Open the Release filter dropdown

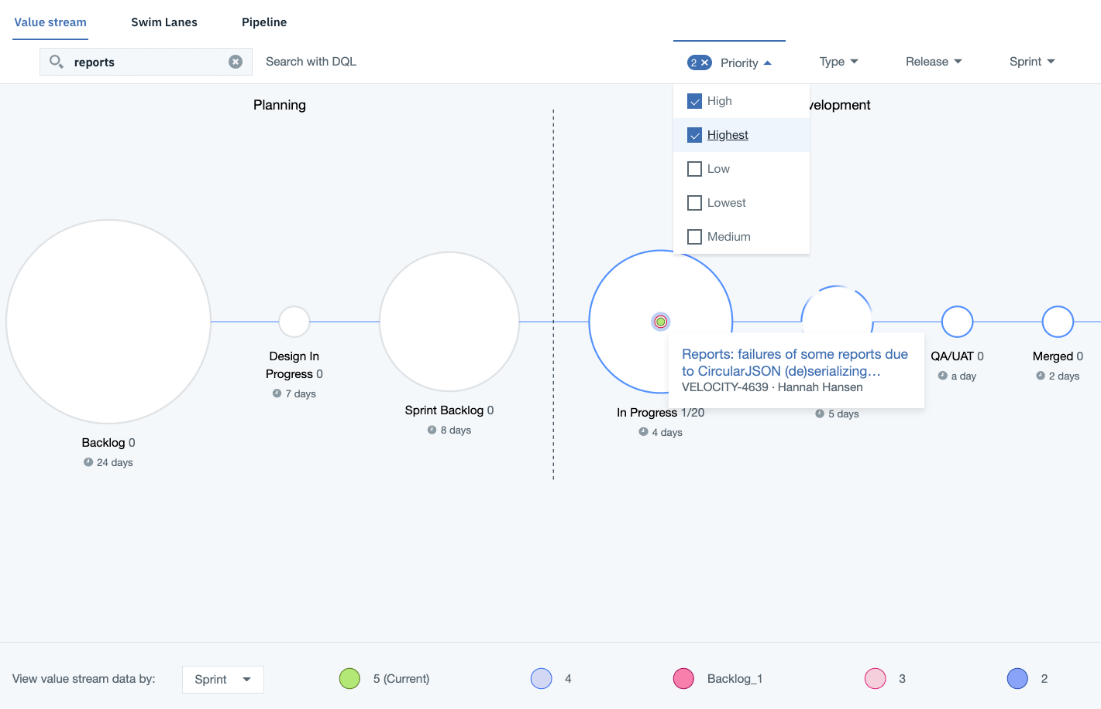click(x=932, y=61)
